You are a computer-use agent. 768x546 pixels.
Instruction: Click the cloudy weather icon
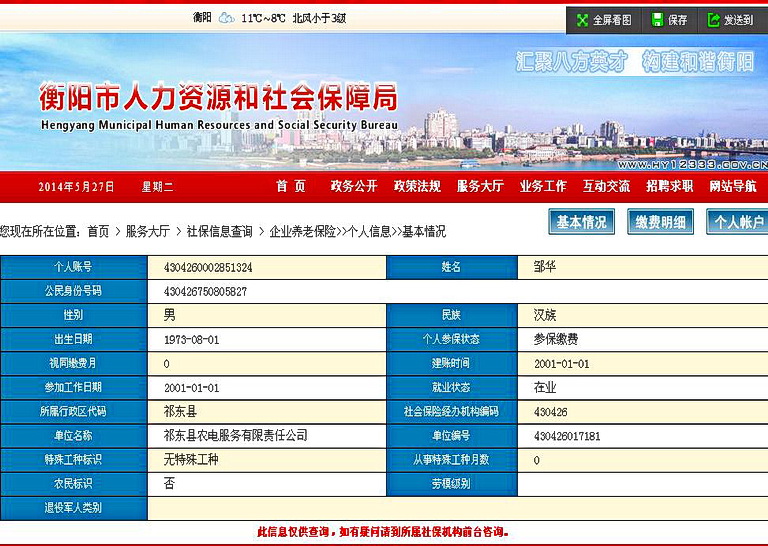[226, 18]
